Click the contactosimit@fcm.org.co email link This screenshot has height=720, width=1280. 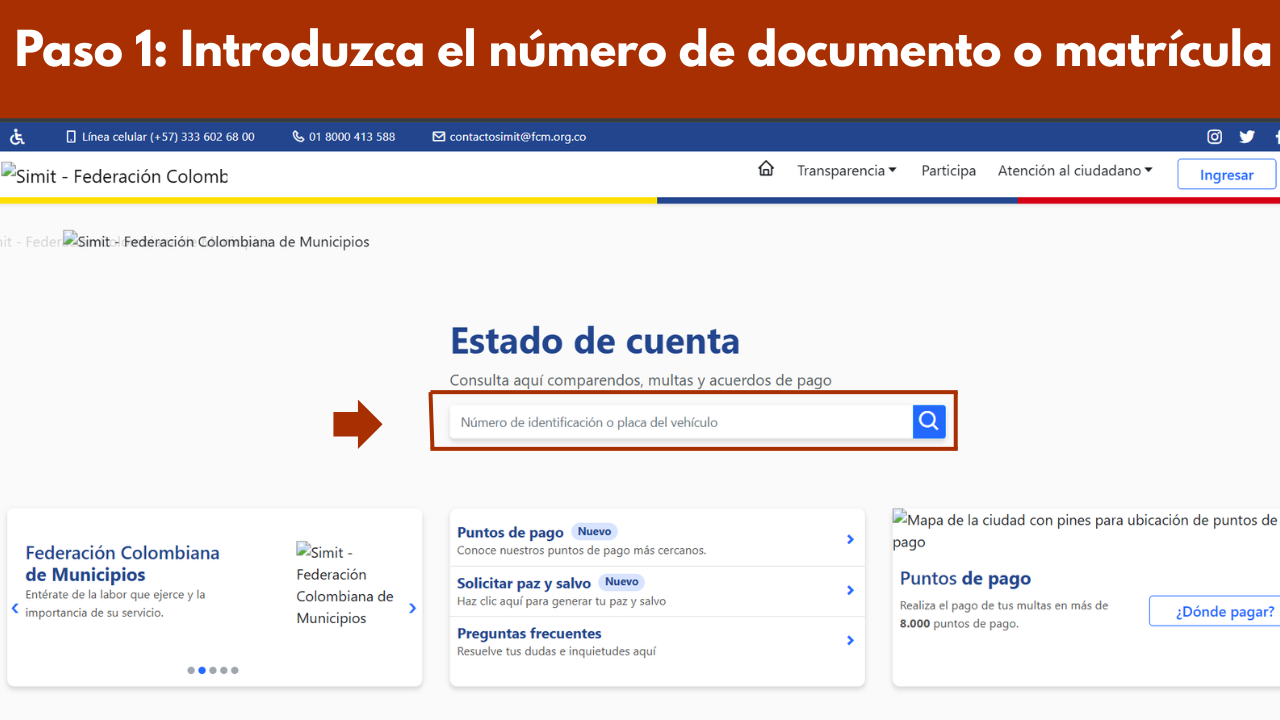pos(517,137)
